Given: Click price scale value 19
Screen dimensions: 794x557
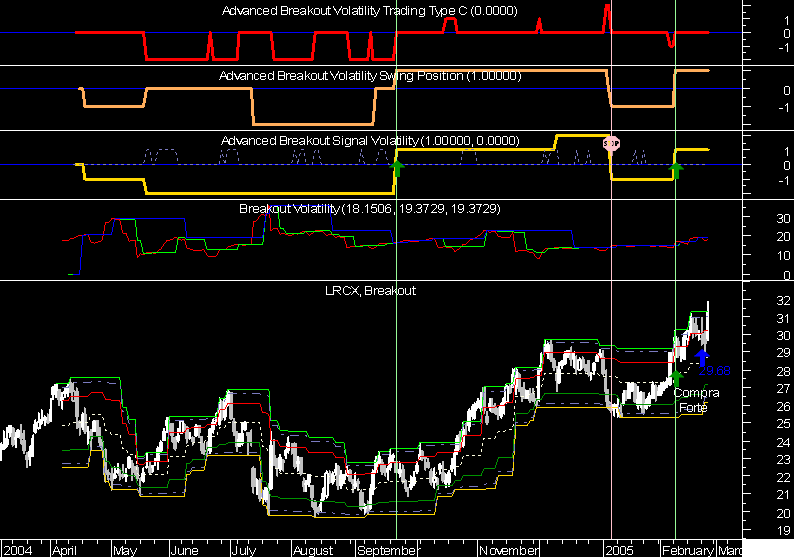Looking at the screenshot, I should click(x=783, y=530).
